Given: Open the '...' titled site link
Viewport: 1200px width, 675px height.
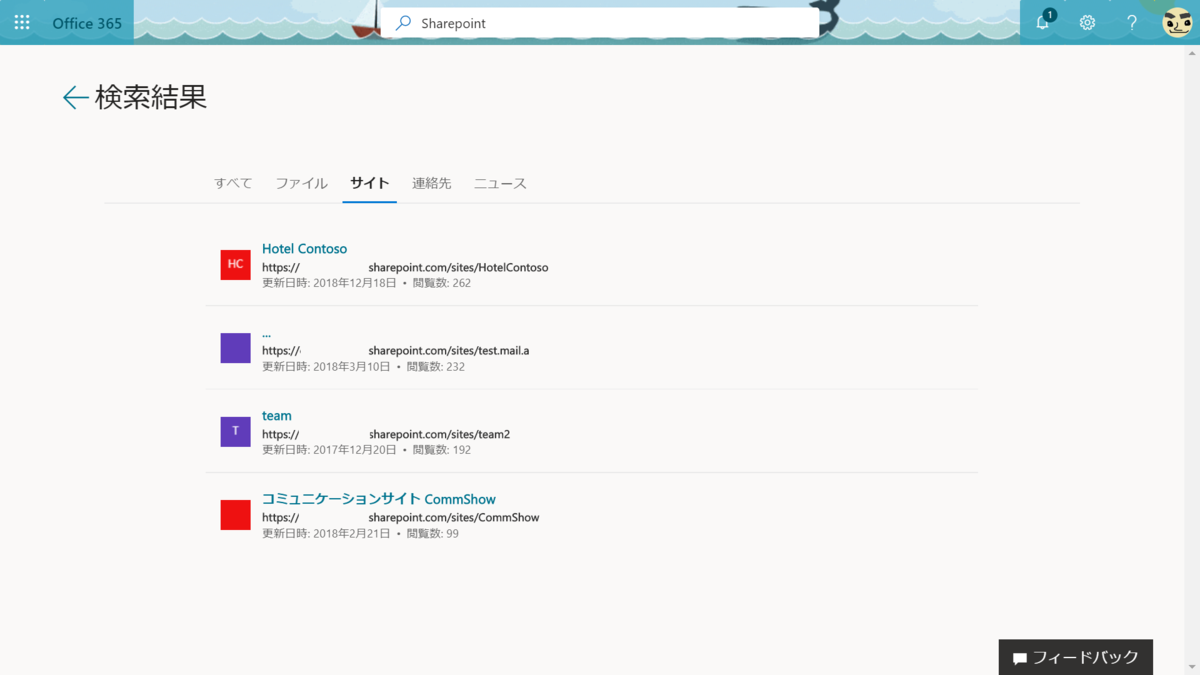Looking at the screenshot, I should tap(266, 333).
